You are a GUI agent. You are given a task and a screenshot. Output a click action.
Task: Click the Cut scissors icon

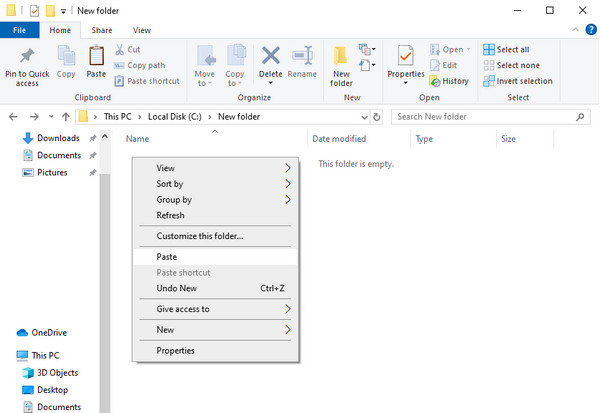point(119,49)
